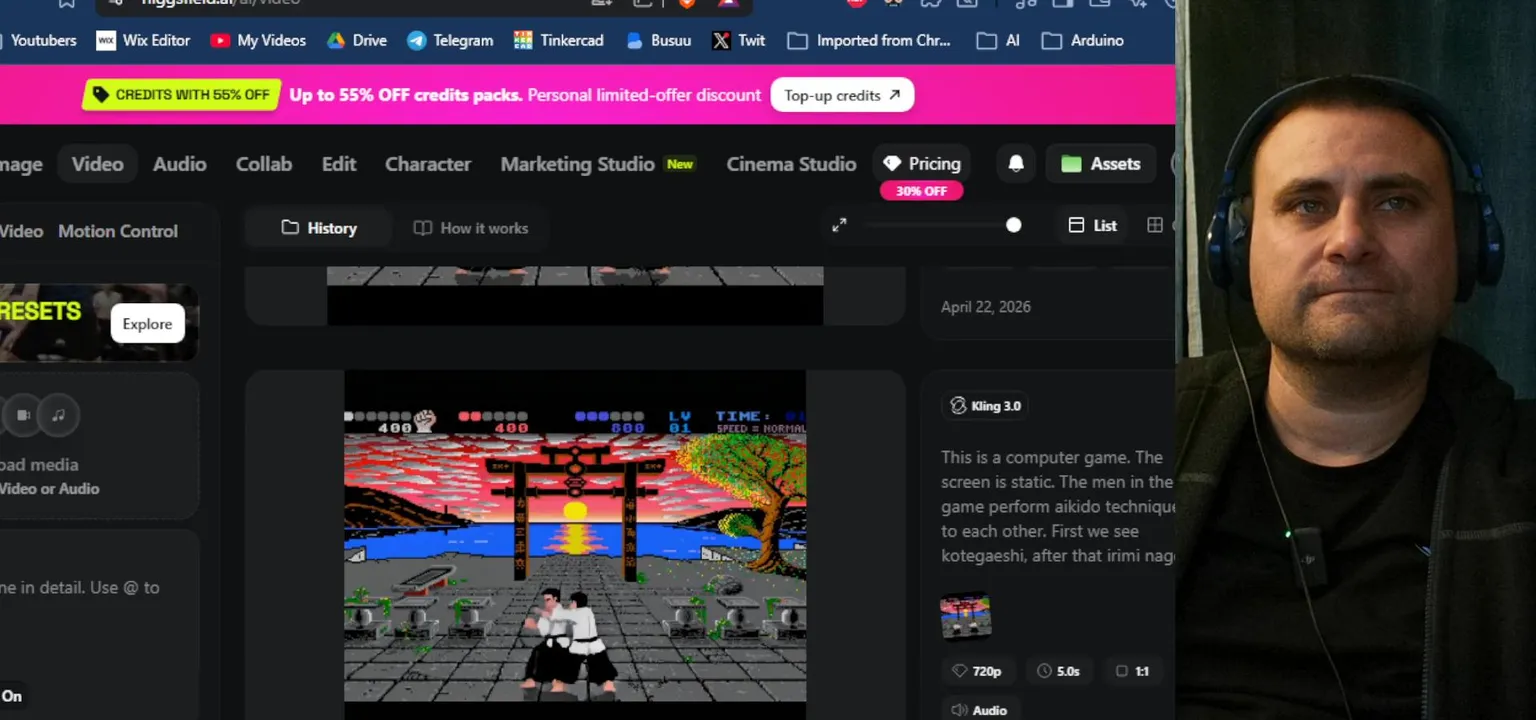Open Cinema Studio
This screenshot has width=1536, height=720.
(x=791, y=164)
